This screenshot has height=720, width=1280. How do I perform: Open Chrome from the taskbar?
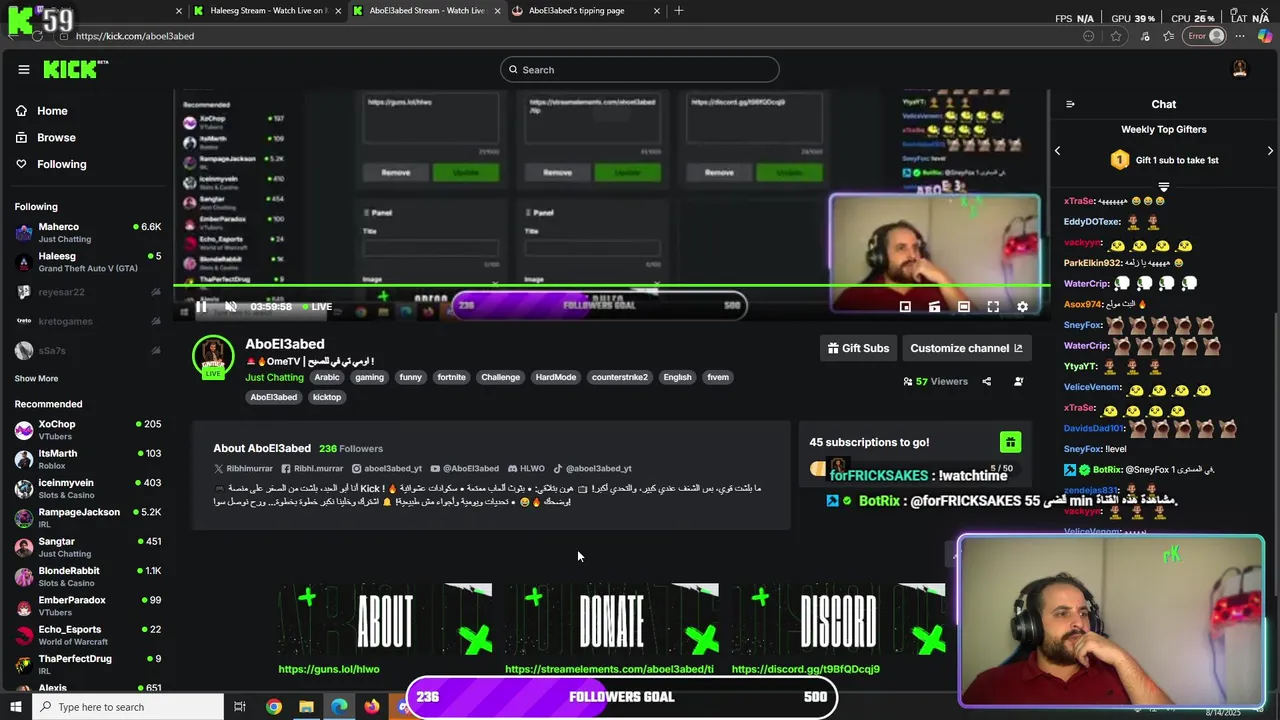tap(273, 707)
